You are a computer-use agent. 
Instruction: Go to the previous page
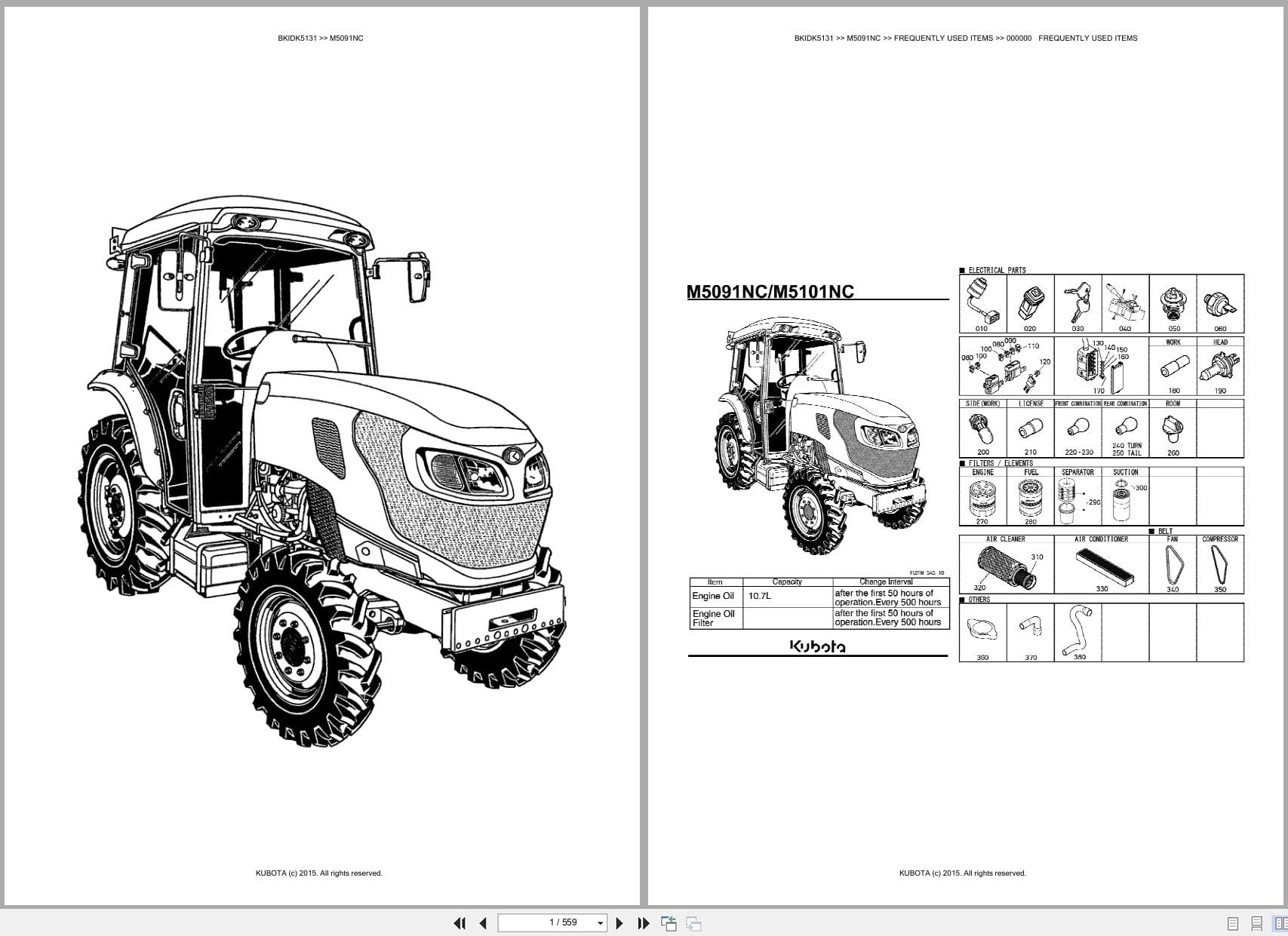pos(483,923)
